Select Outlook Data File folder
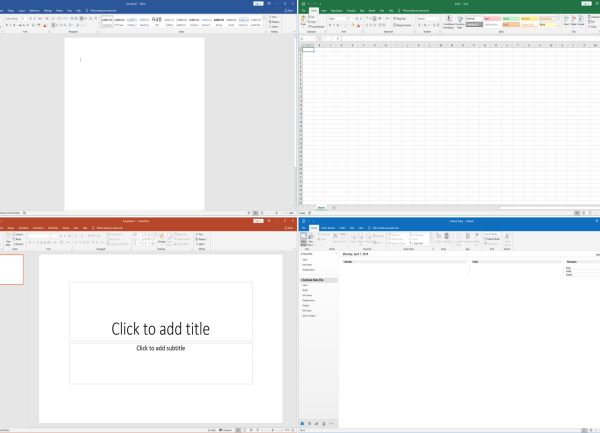Image resolution: width=600 pixels, height=433 pixels. click(x=319, y=280)
